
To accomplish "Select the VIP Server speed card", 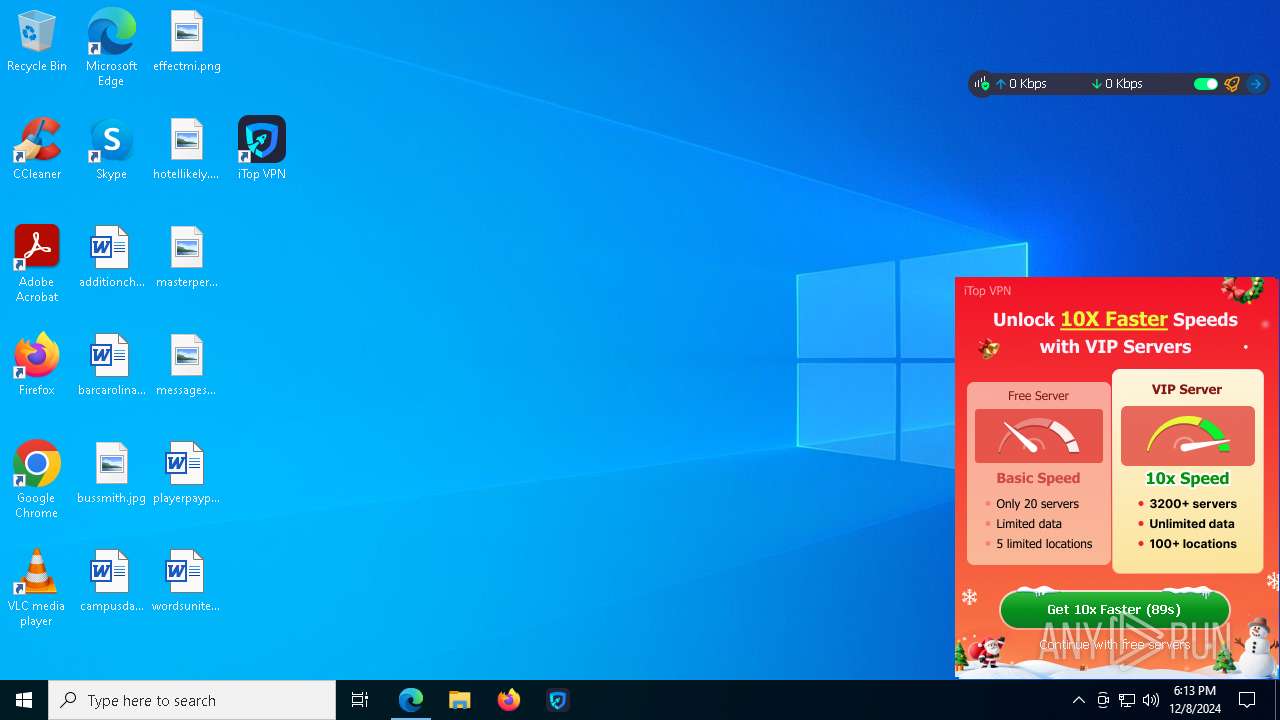I will (1187, 471).
